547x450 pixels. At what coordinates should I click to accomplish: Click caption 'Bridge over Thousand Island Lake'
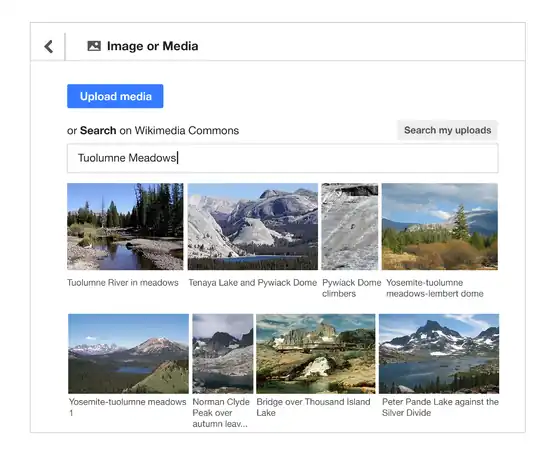pyautogui.click(x=313, y=407)
